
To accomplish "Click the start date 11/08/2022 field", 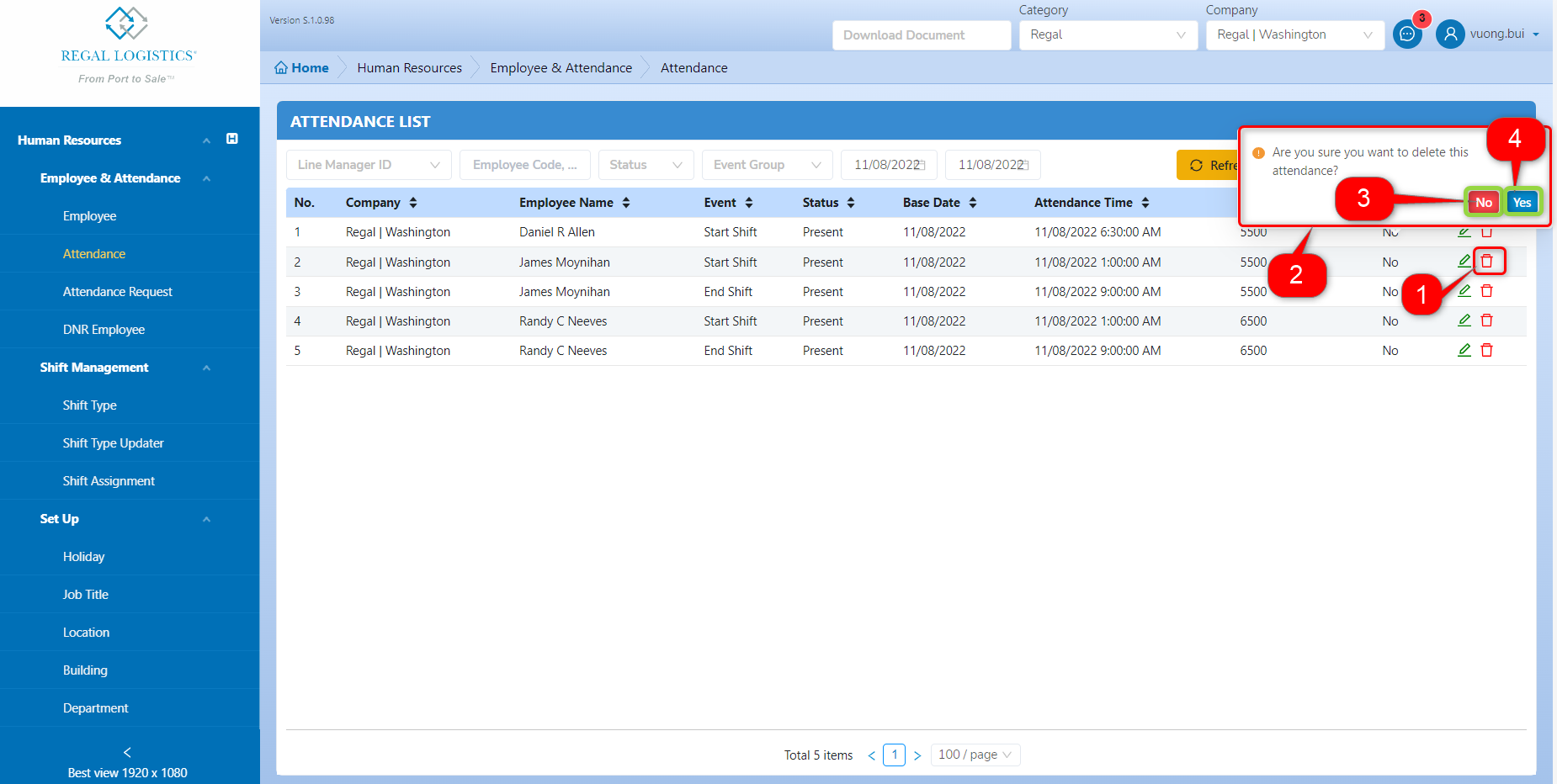I will (890, 165).
